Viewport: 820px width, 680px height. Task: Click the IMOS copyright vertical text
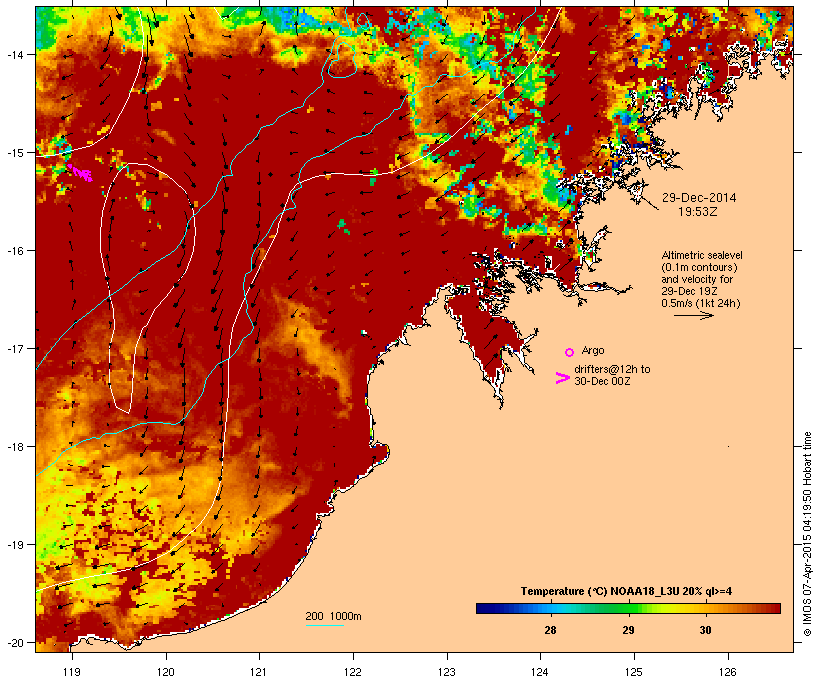click(807, 534)
